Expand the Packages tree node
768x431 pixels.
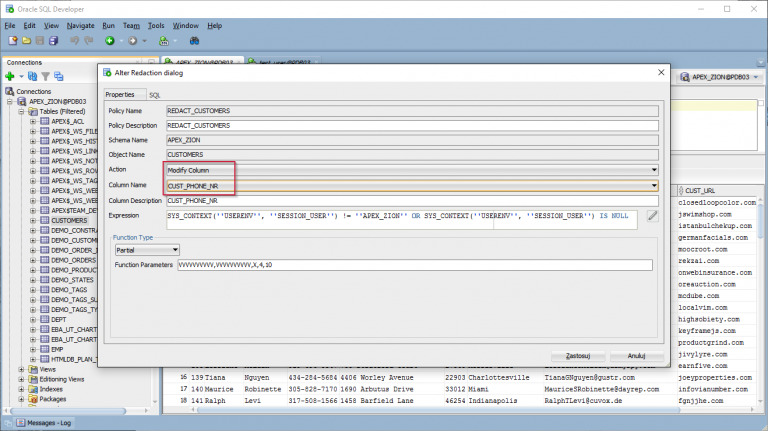click(22, 399)
